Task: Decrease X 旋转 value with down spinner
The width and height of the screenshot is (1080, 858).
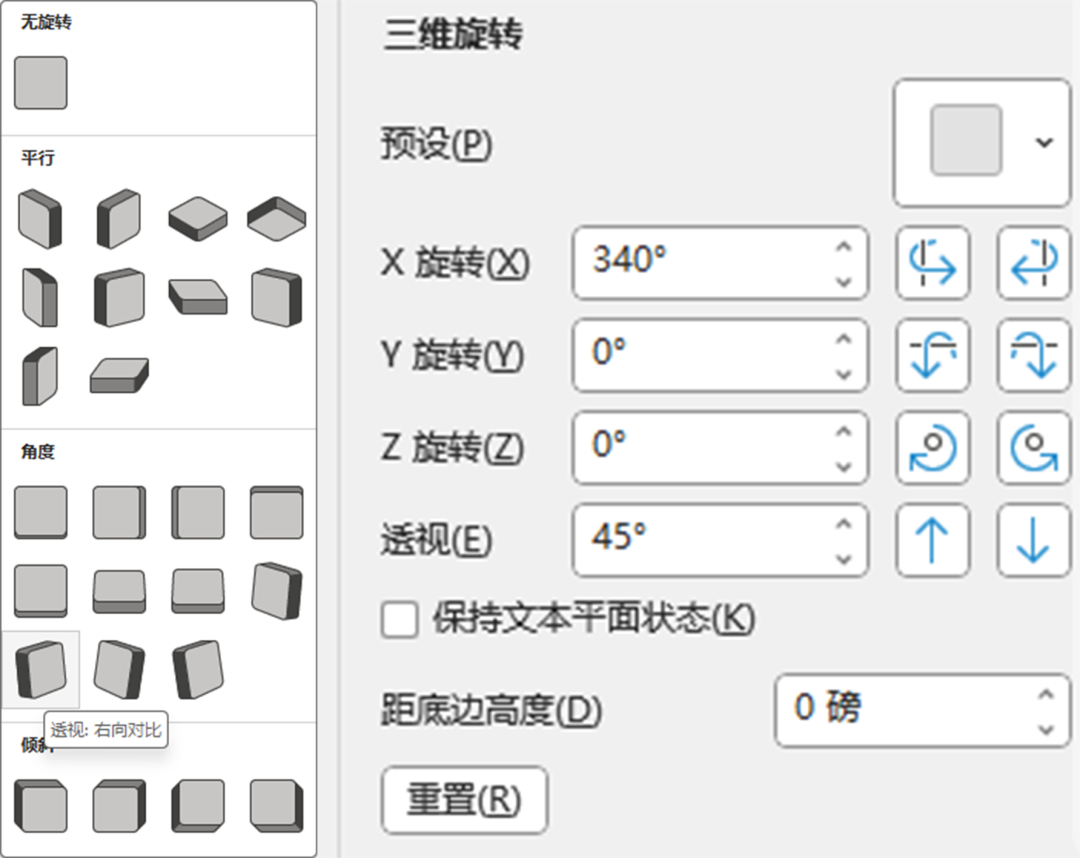Action: [x=844, y=281]
